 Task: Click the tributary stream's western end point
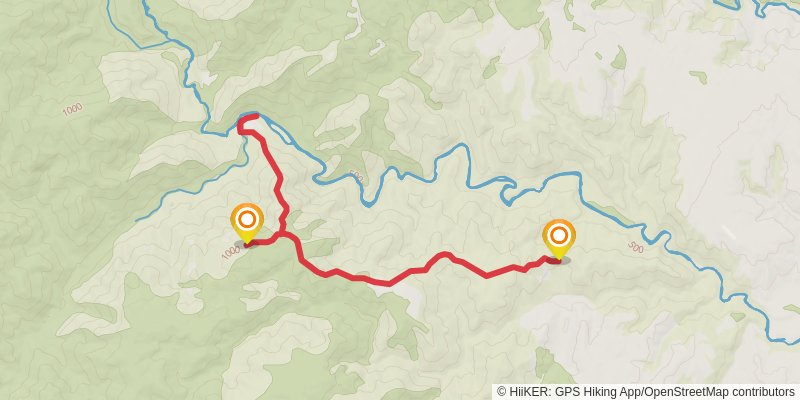coord(139,220)
